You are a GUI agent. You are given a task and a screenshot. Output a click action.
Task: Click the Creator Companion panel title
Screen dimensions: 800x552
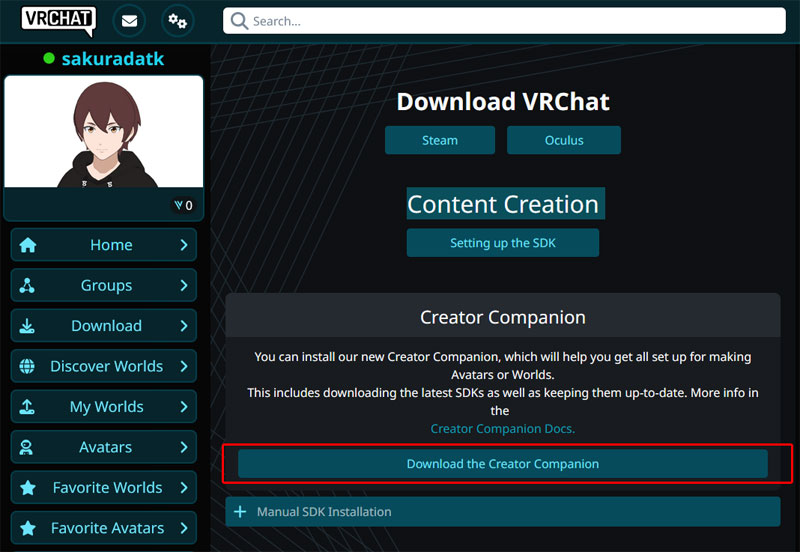[503, 317]
